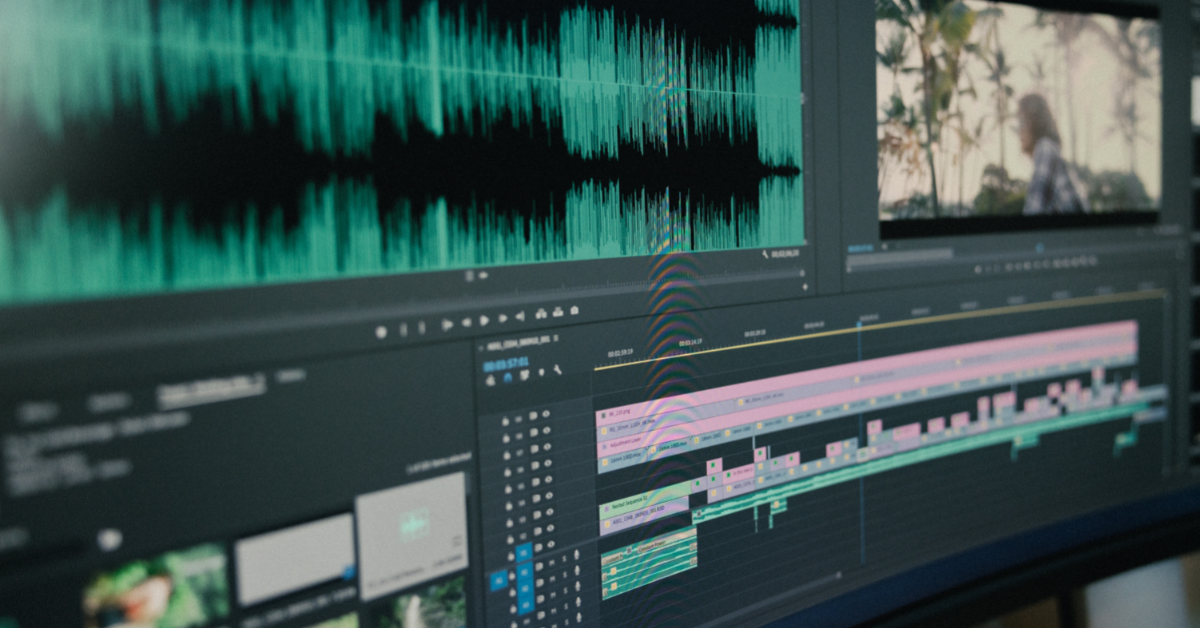Mute an audio track with its M toggle

pos(551,563)
